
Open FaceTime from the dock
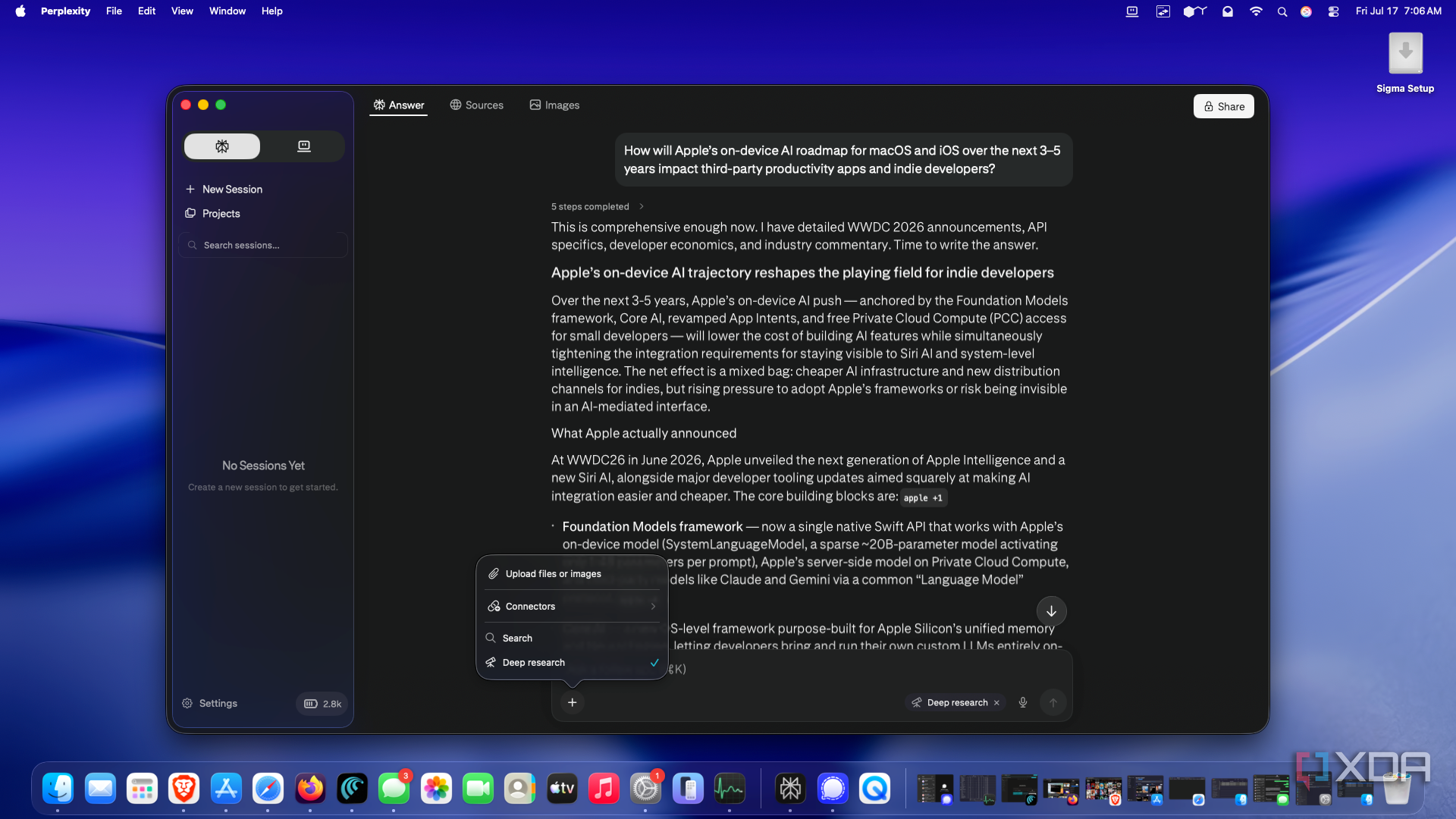[x=478, y=789]
